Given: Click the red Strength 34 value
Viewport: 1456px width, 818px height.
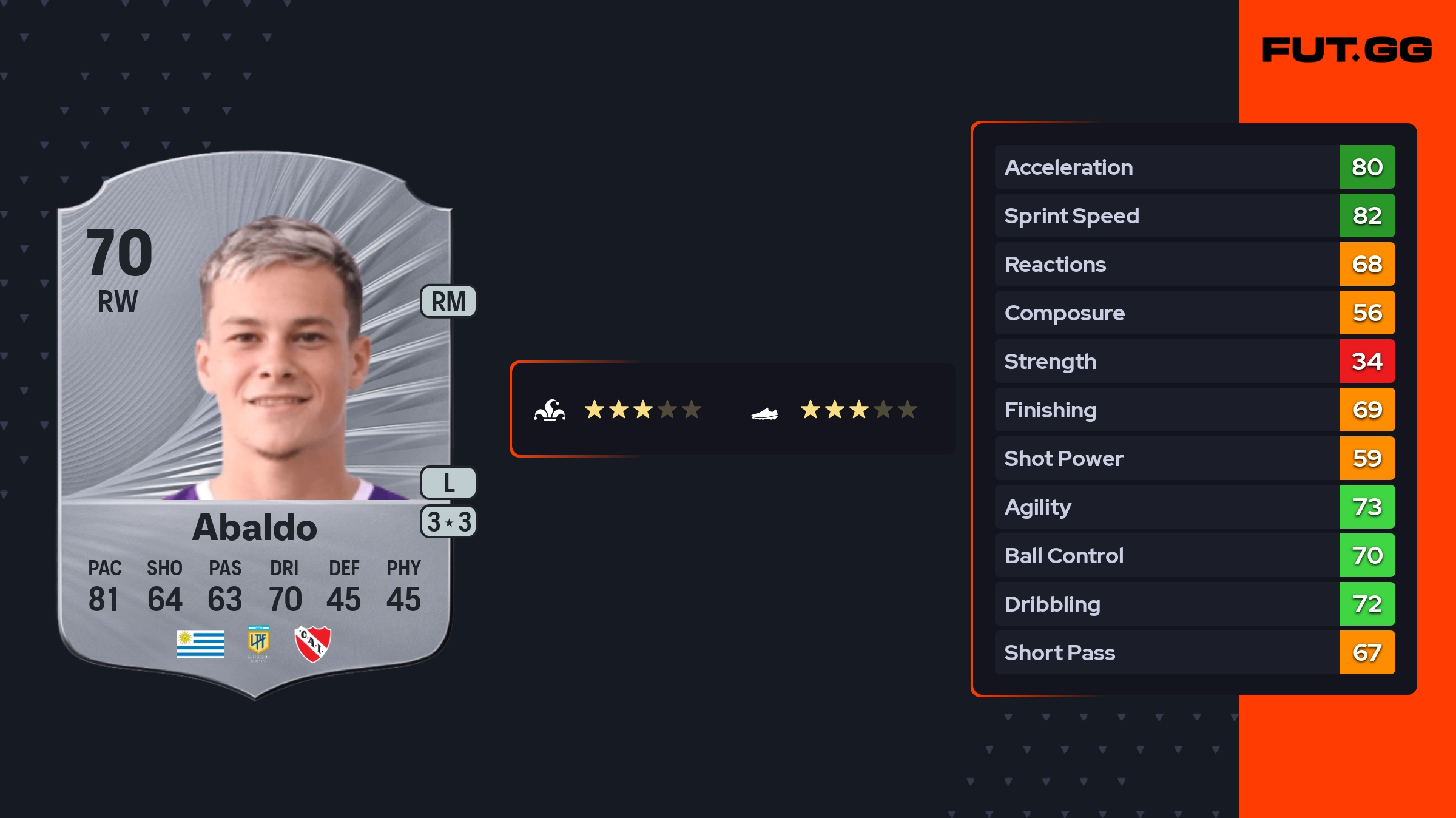Looking at the screenshot, I should click(1367, 362).
